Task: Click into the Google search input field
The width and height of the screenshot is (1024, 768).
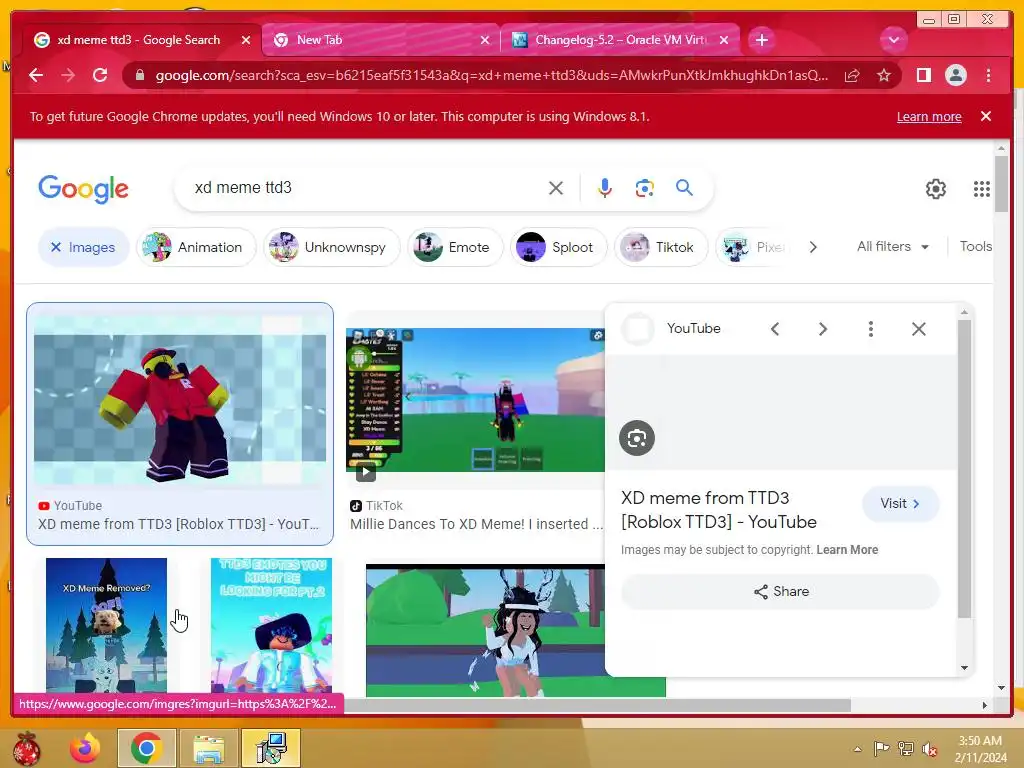Action: (366, 188)
